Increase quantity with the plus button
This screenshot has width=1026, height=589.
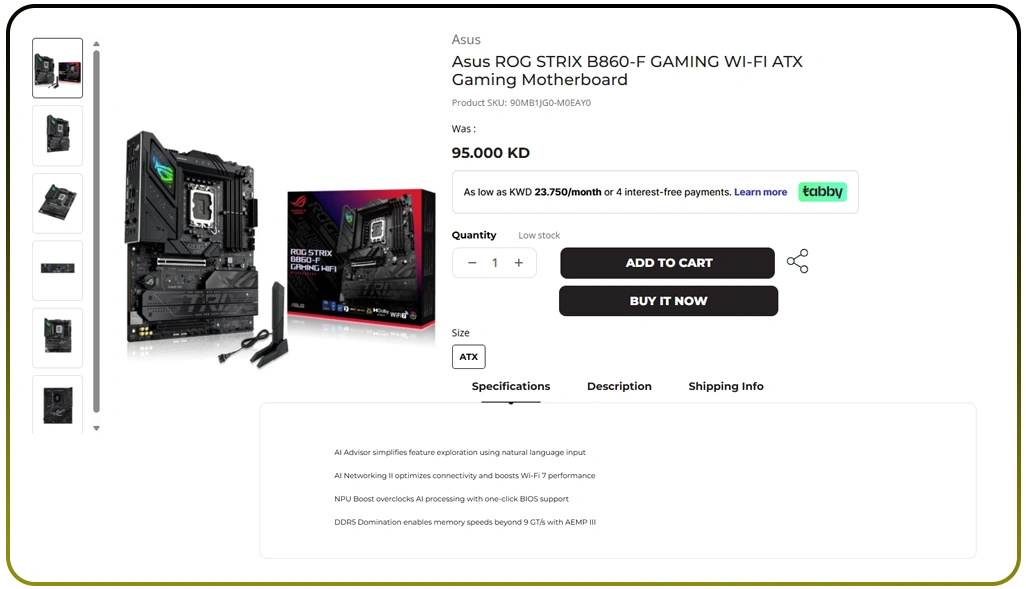coord(519,263)
